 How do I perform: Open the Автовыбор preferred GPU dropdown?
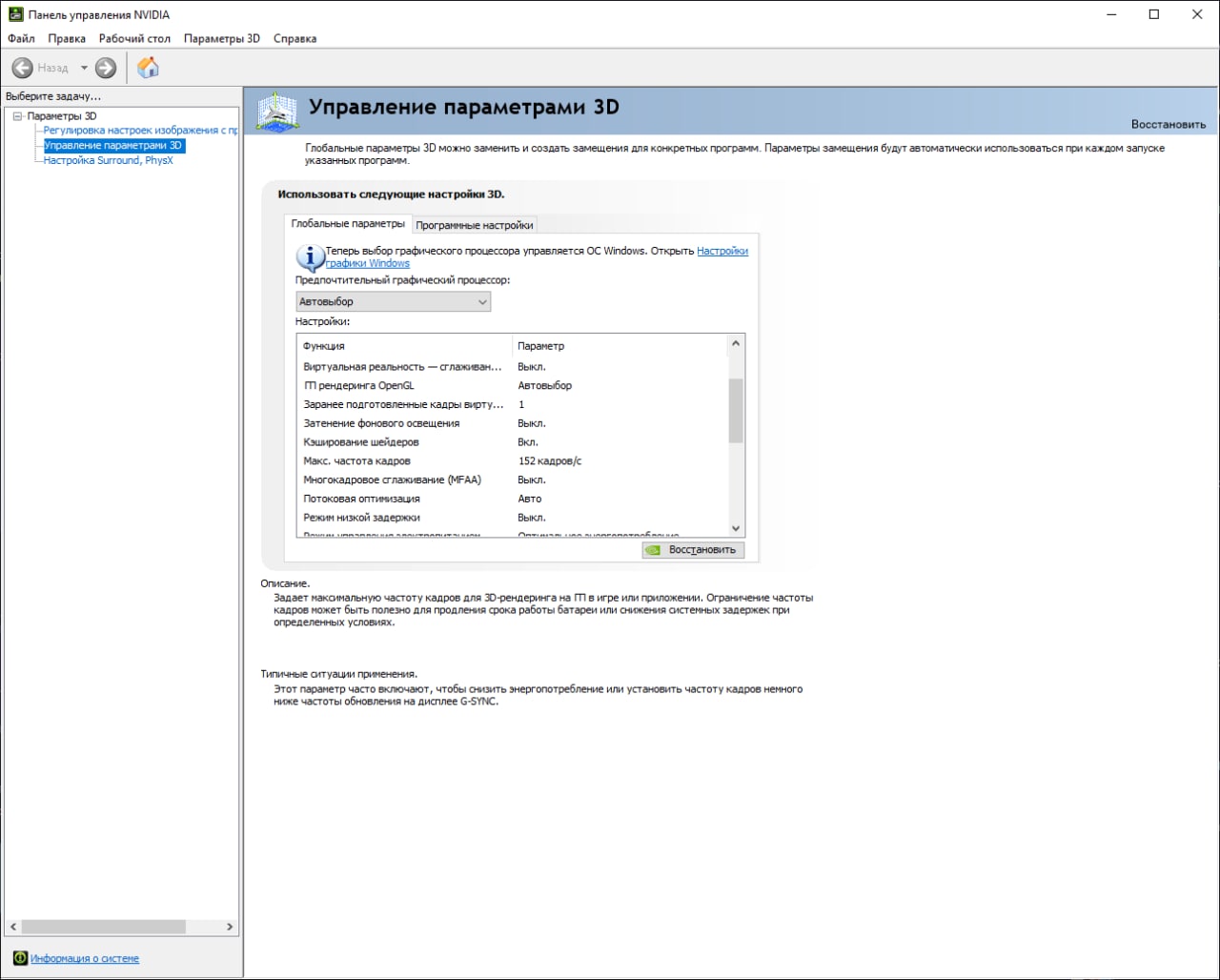click(394, 301)
